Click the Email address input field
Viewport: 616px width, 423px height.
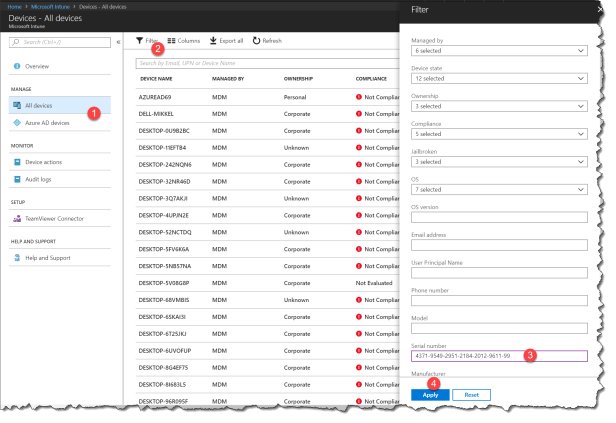pyautogui.click(x=499, y=245)
